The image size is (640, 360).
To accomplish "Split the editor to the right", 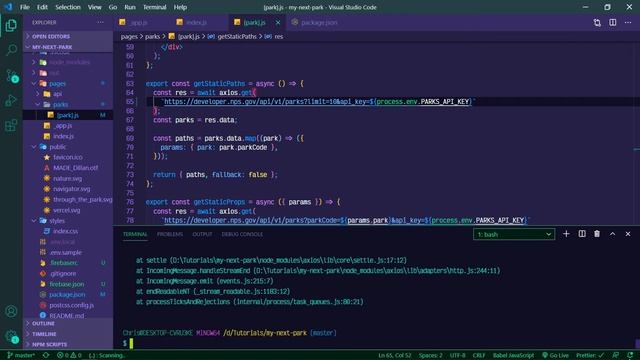I will pos(613,22).
